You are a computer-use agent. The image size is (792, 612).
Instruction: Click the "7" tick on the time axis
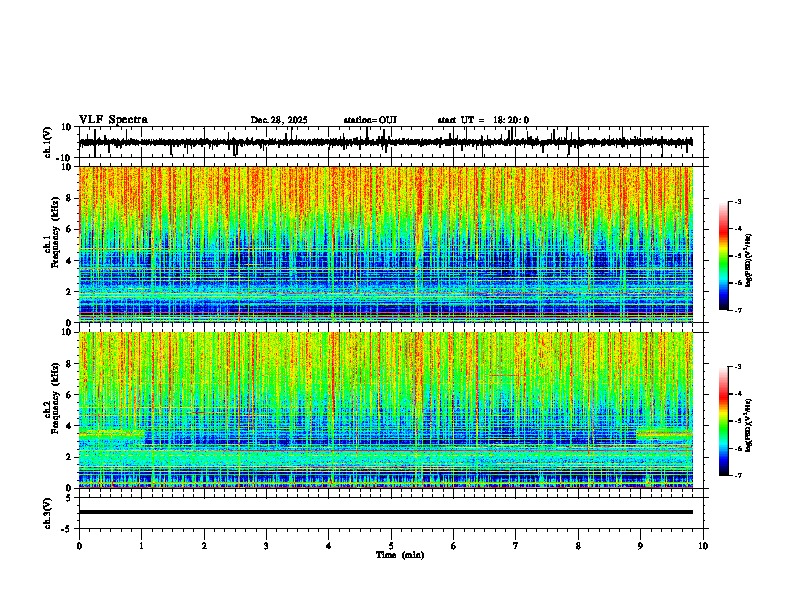[x=516, y=546]
